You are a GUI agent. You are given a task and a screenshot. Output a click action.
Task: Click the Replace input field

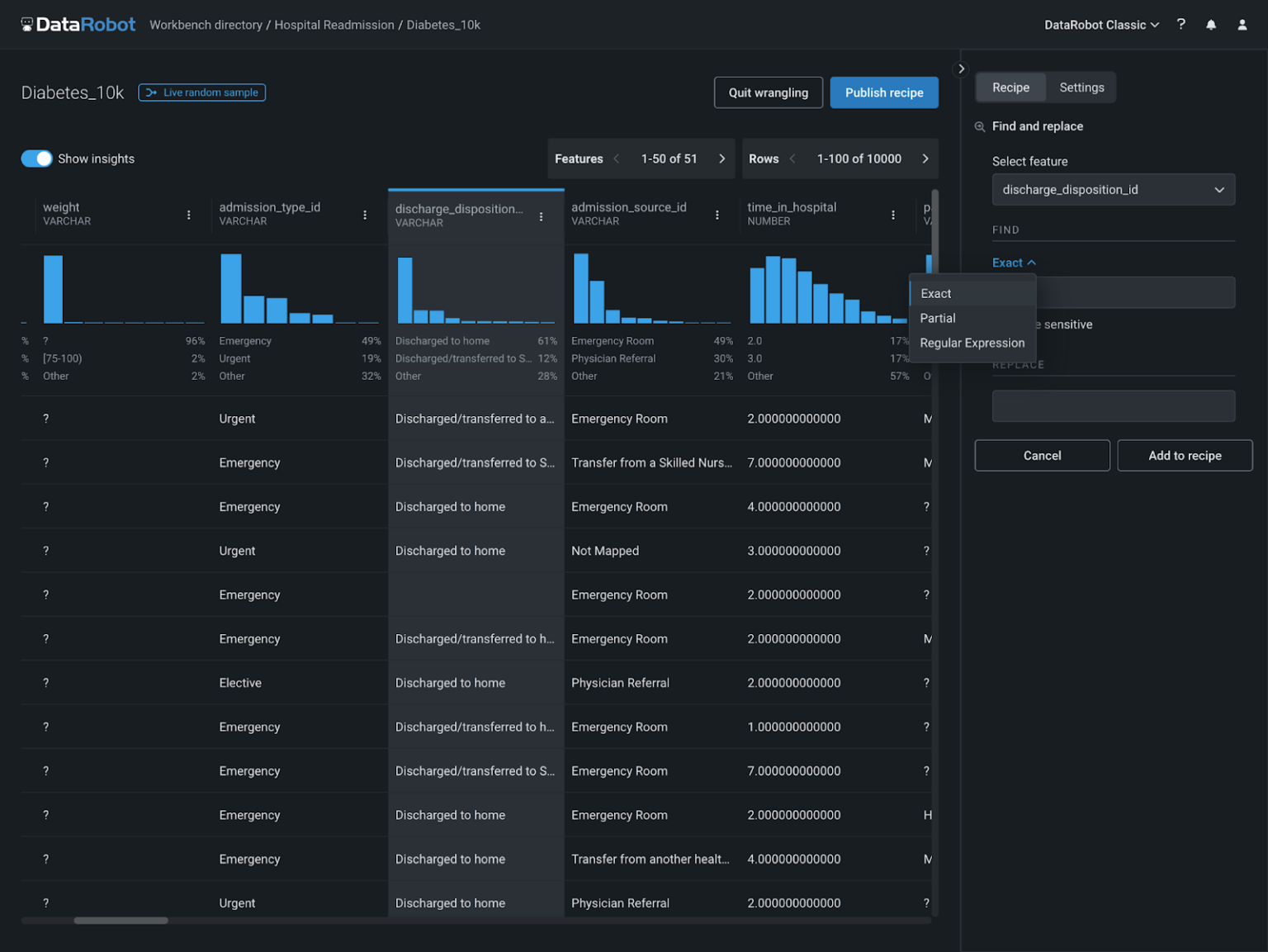coord(1113,405)
